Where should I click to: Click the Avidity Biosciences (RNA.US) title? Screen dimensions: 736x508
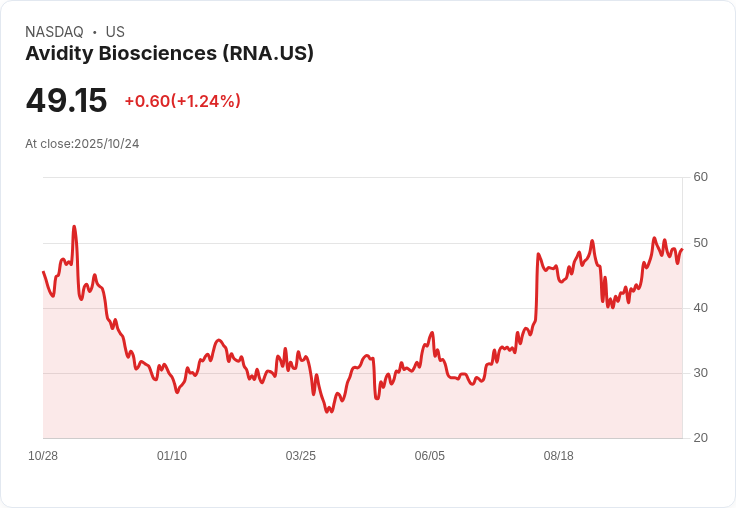coord(169,53)
